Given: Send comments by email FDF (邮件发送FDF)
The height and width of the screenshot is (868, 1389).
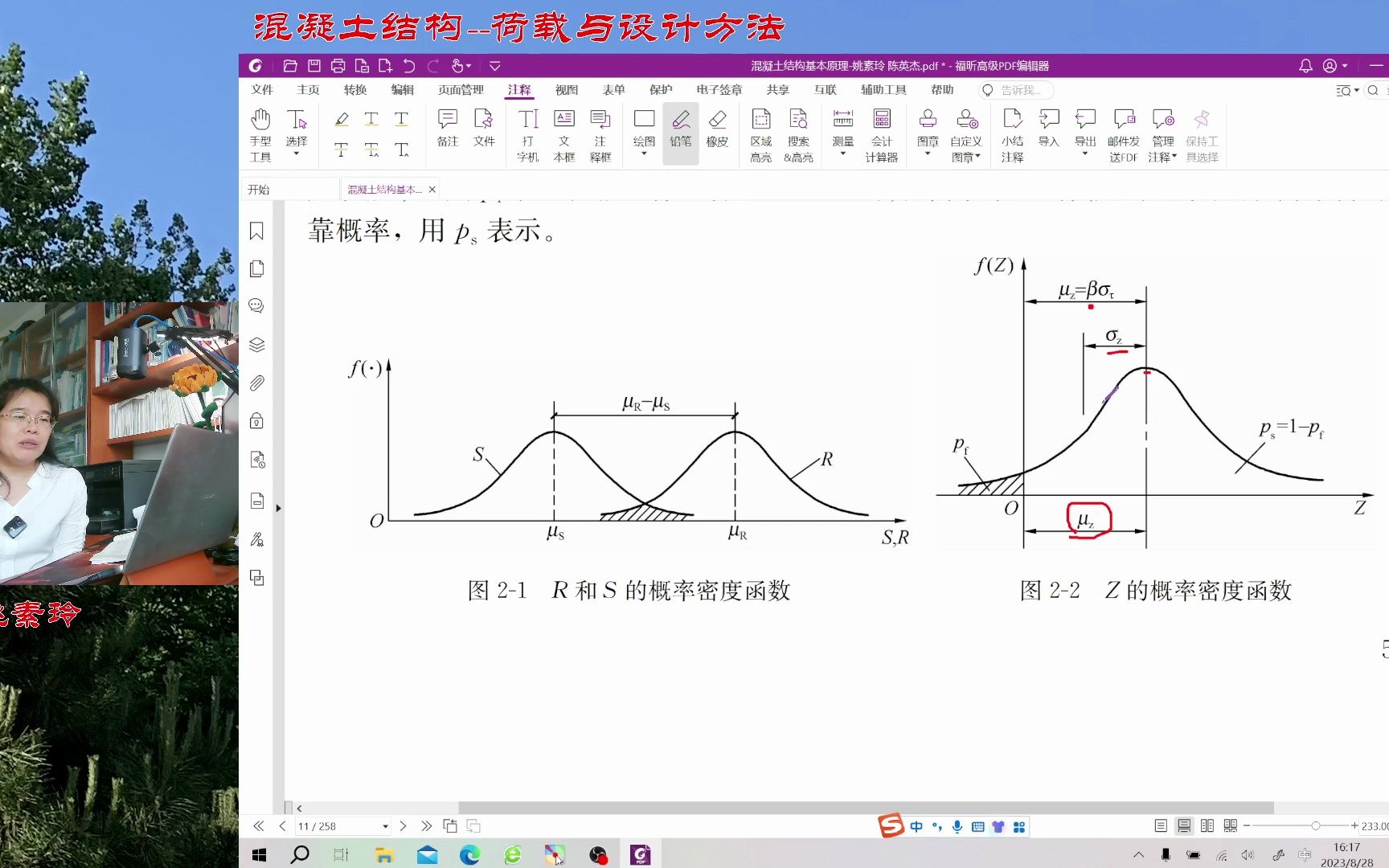Looking at the screenshot, I should click(1124, 135).
